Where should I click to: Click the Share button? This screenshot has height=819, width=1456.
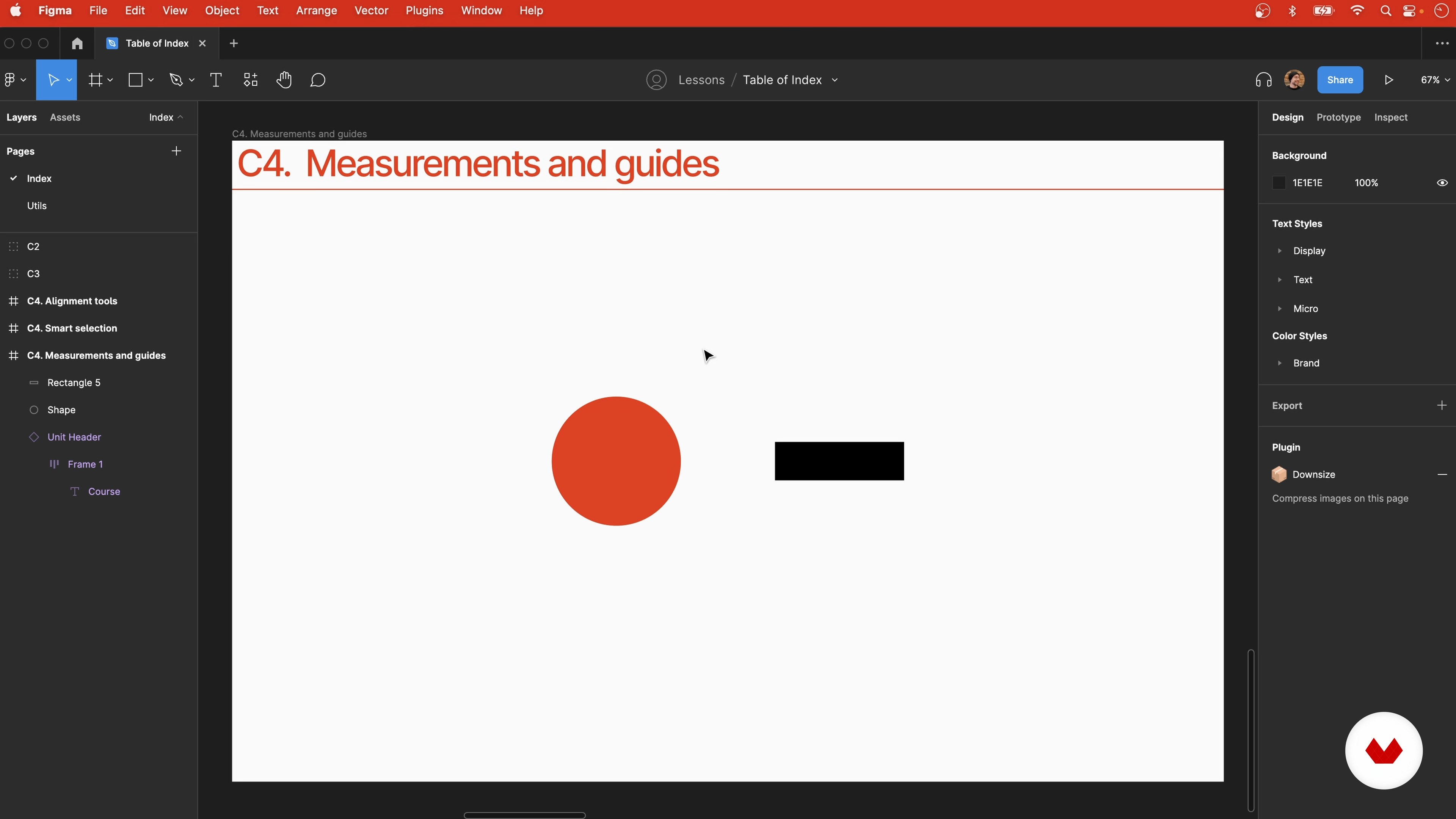[x=1340, y=80]
